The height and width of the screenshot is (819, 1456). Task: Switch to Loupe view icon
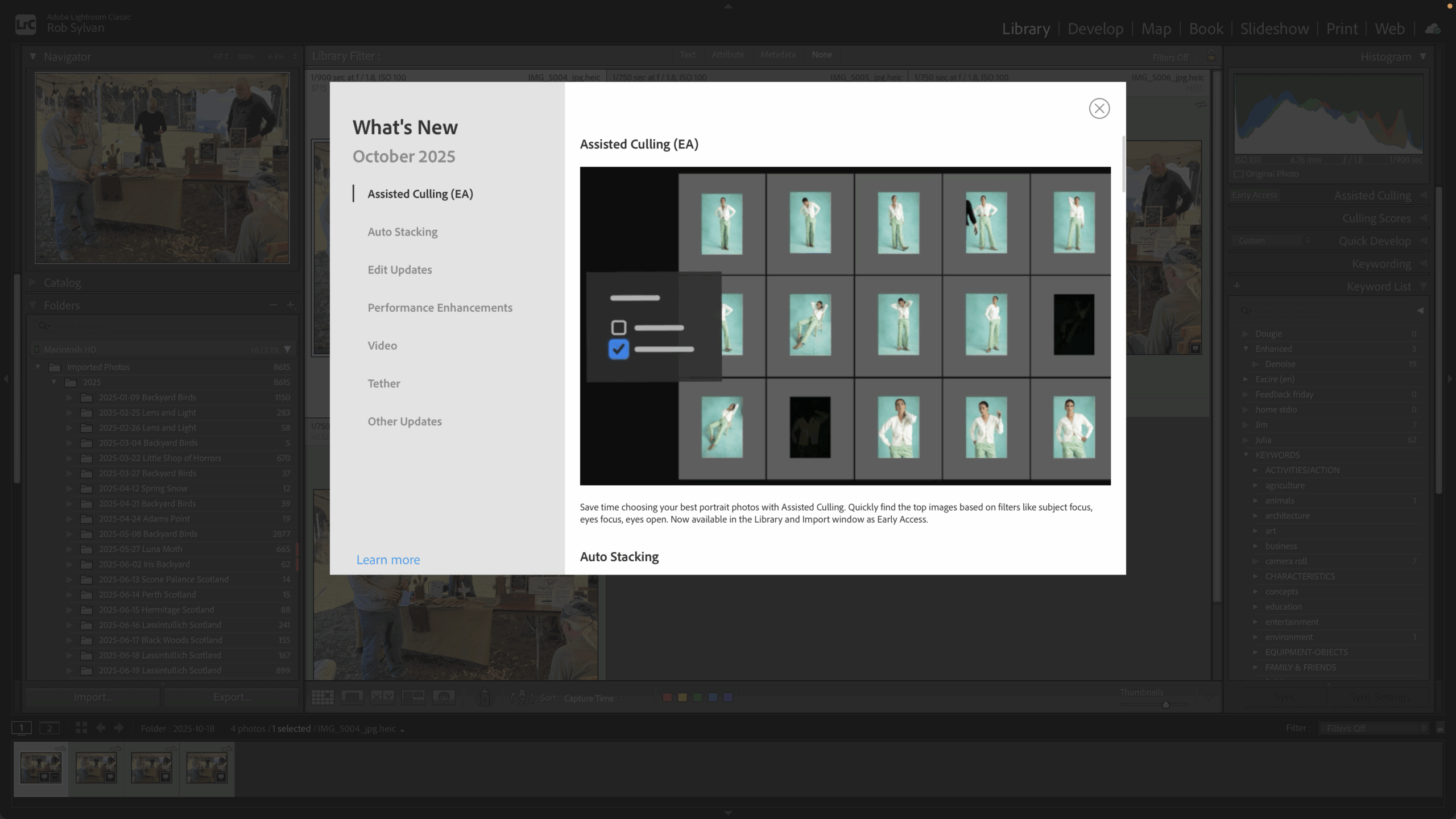point(352,697)
